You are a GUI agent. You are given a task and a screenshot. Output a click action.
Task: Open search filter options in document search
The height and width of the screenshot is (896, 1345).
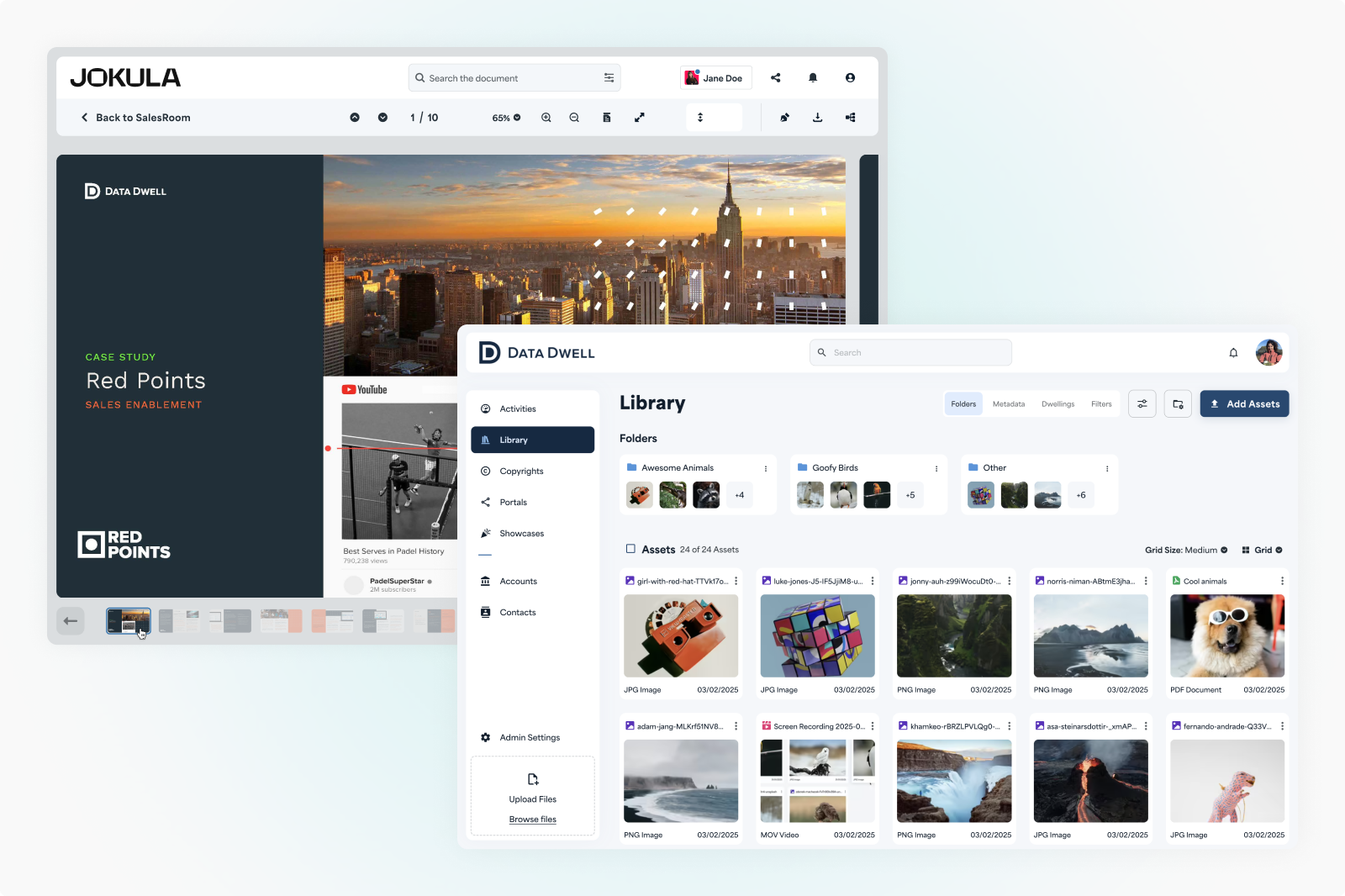pos(609,78)
